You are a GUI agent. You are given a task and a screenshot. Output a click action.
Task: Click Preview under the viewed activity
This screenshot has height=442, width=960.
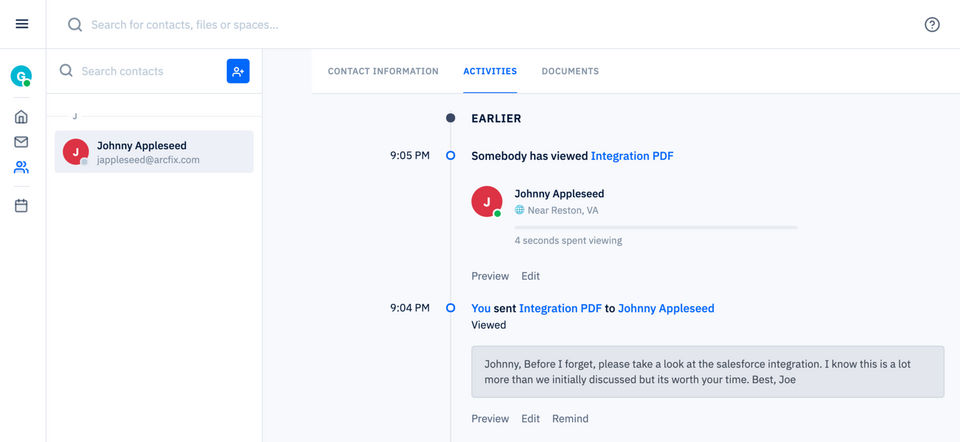(490, 276)
